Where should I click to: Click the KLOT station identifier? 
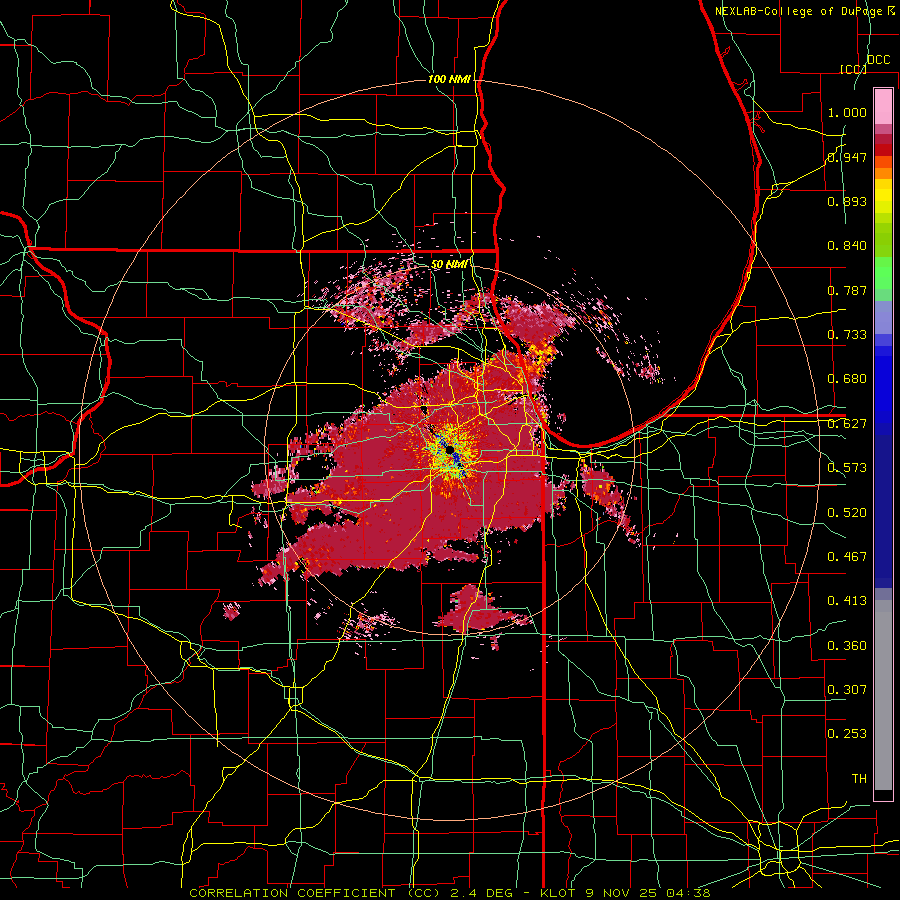(x=559, y=893)
